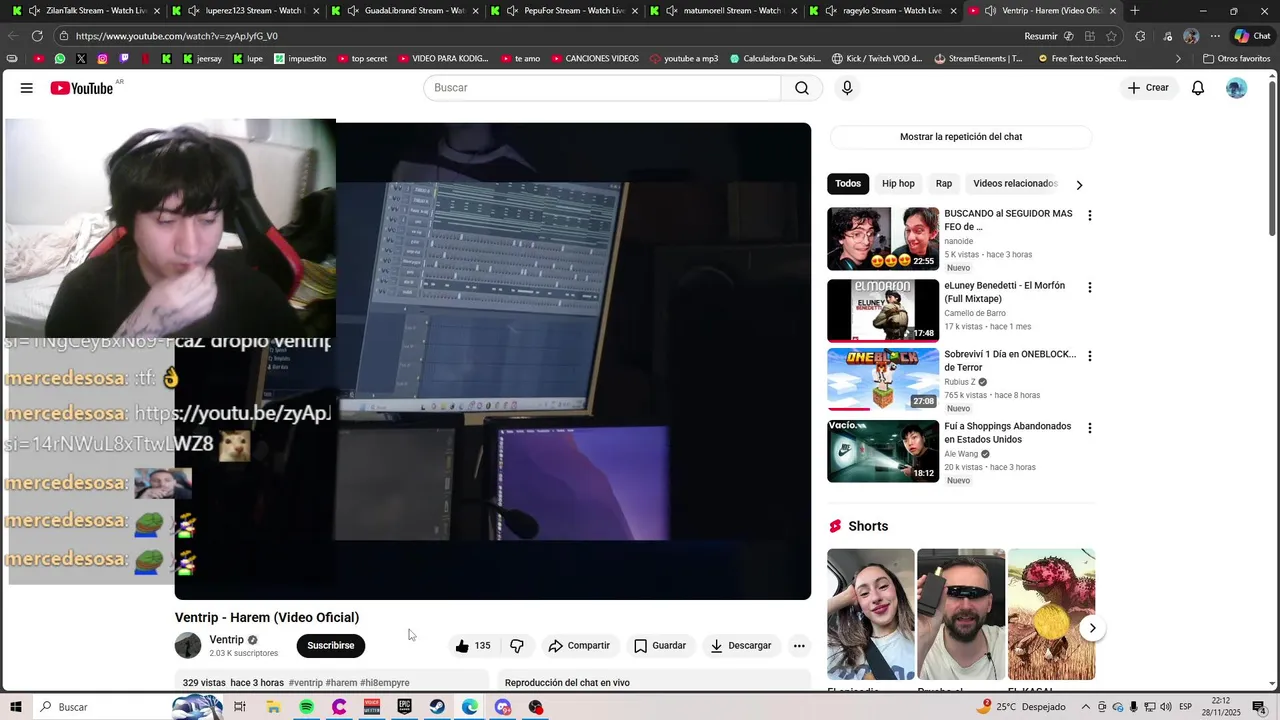Open the YouTube hamburger guide menu
The width and height of the screenshot is (1280, 720).
click(27, 88)
